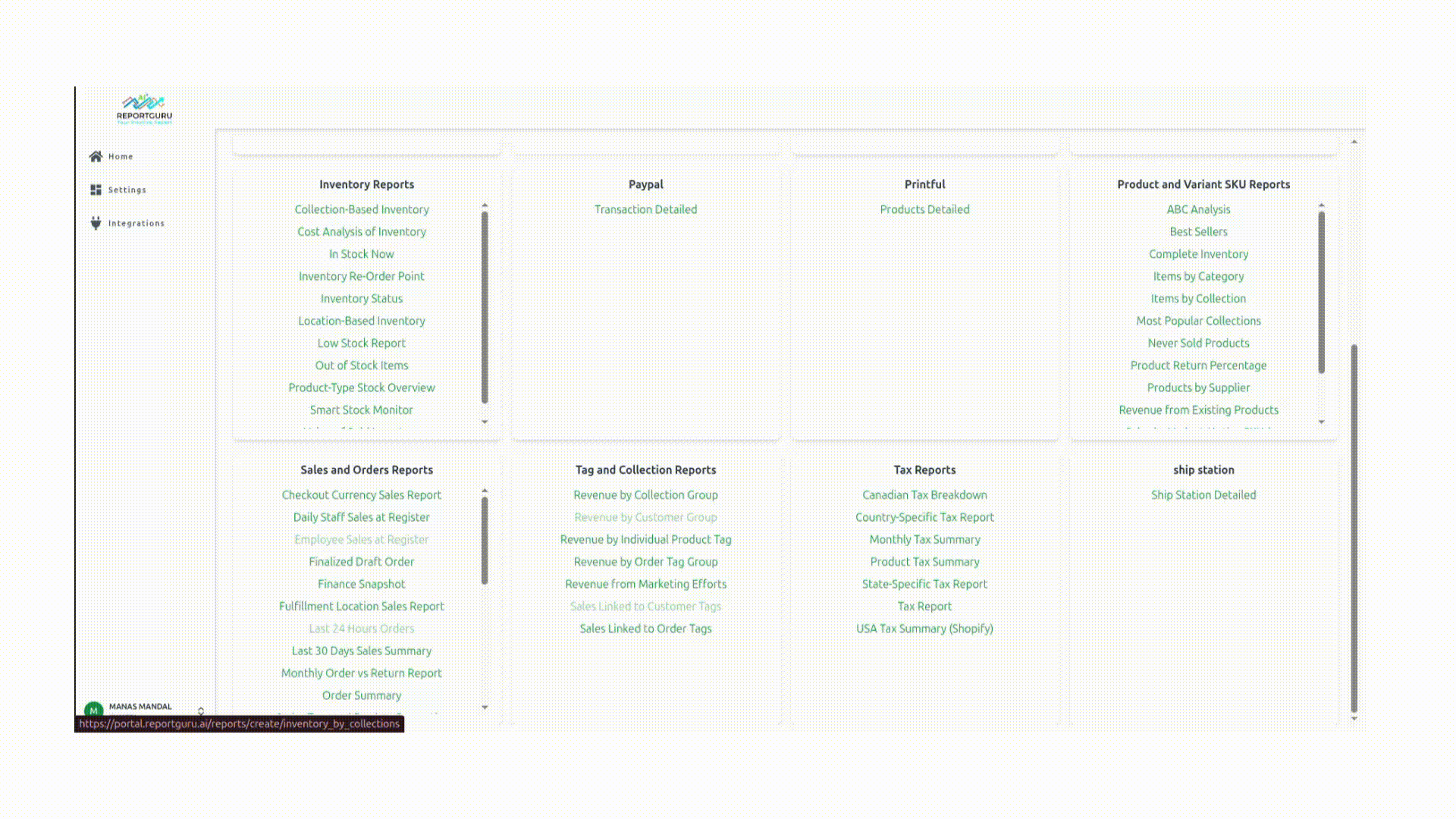Open the Integrations sidebar menu item
This screenshot has height=819, width=1456.
coord(136,223)
